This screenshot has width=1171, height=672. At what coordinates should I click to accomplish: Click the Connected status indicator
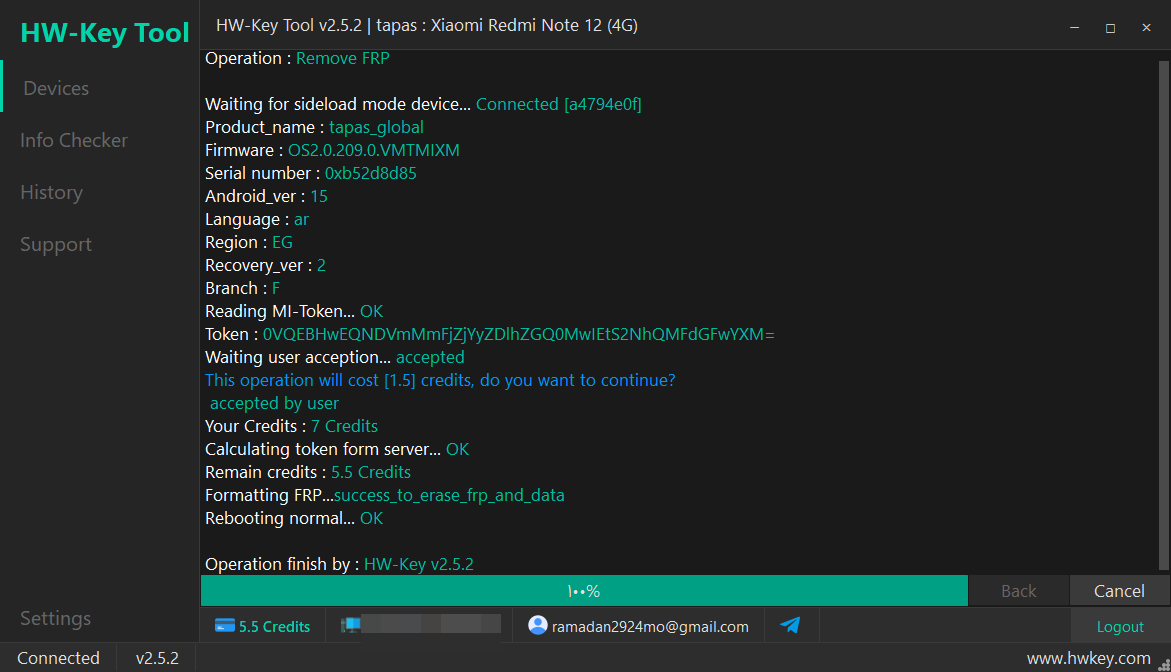pos(58,658)
